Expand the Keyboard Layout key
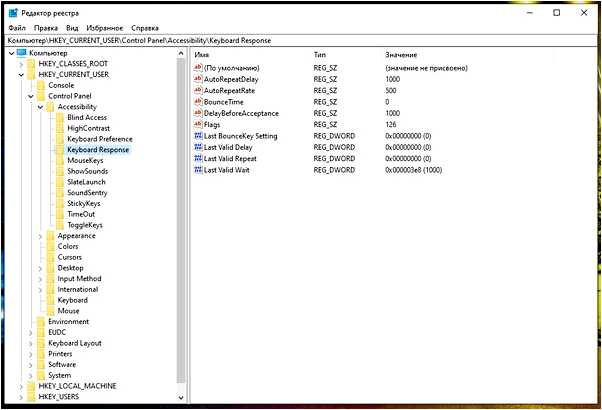This screenshot has width=602, height=410. point(30,343)
